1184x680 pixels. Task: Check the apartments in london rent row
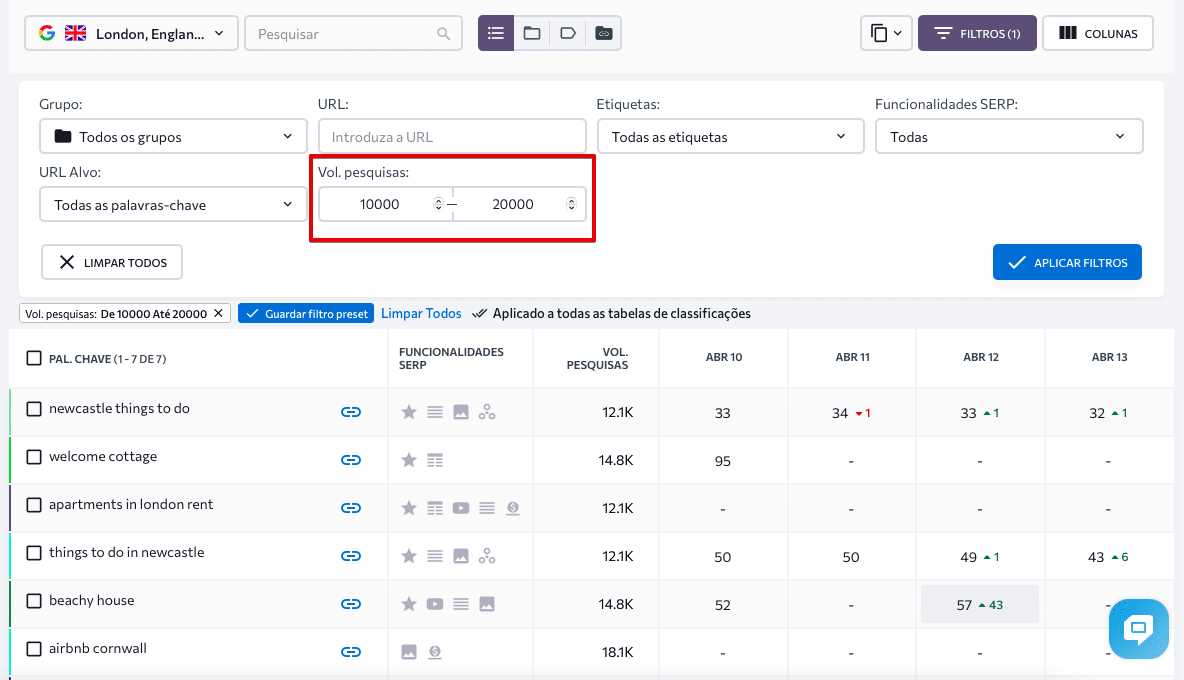(34, 505)
